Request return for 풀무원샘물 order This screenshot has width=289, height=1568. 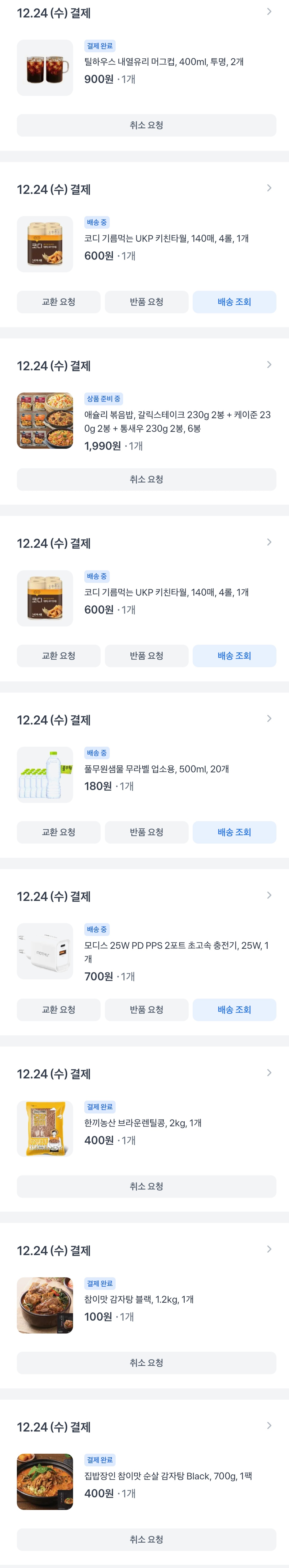tap(146, 832)
